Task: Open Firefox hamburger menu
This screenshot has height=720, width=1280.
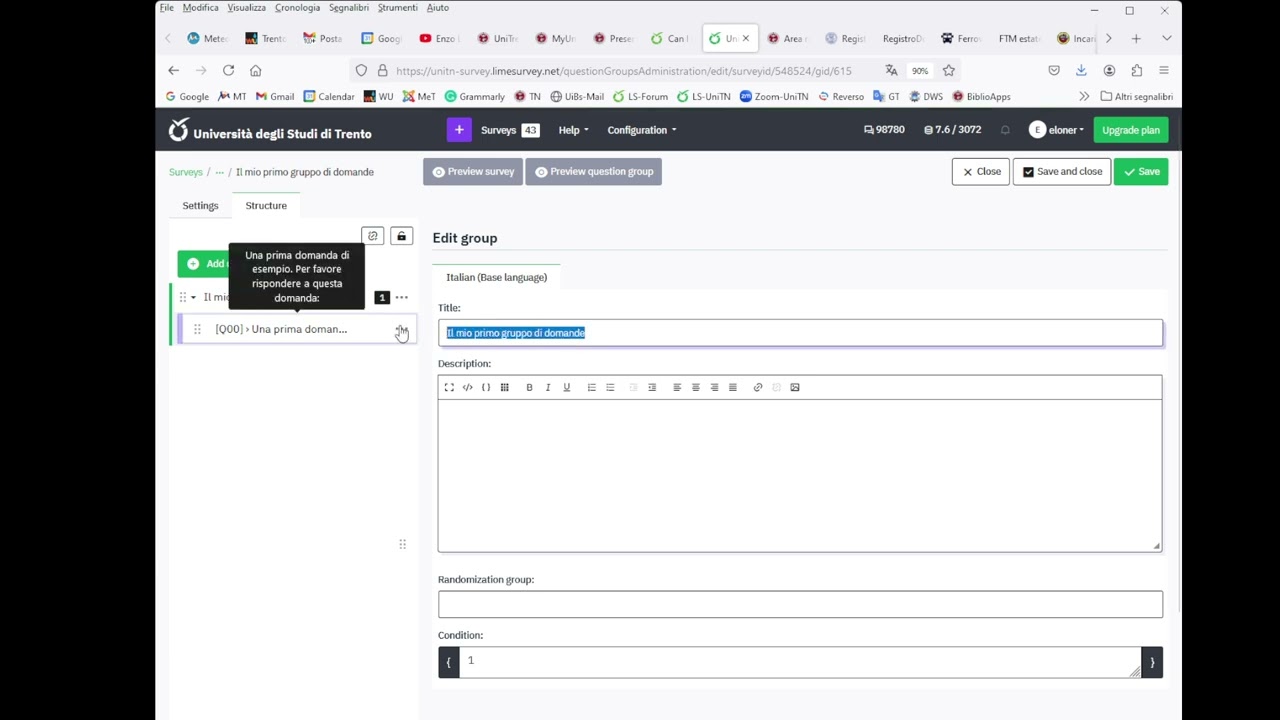Action: (x=1164, y=70)
